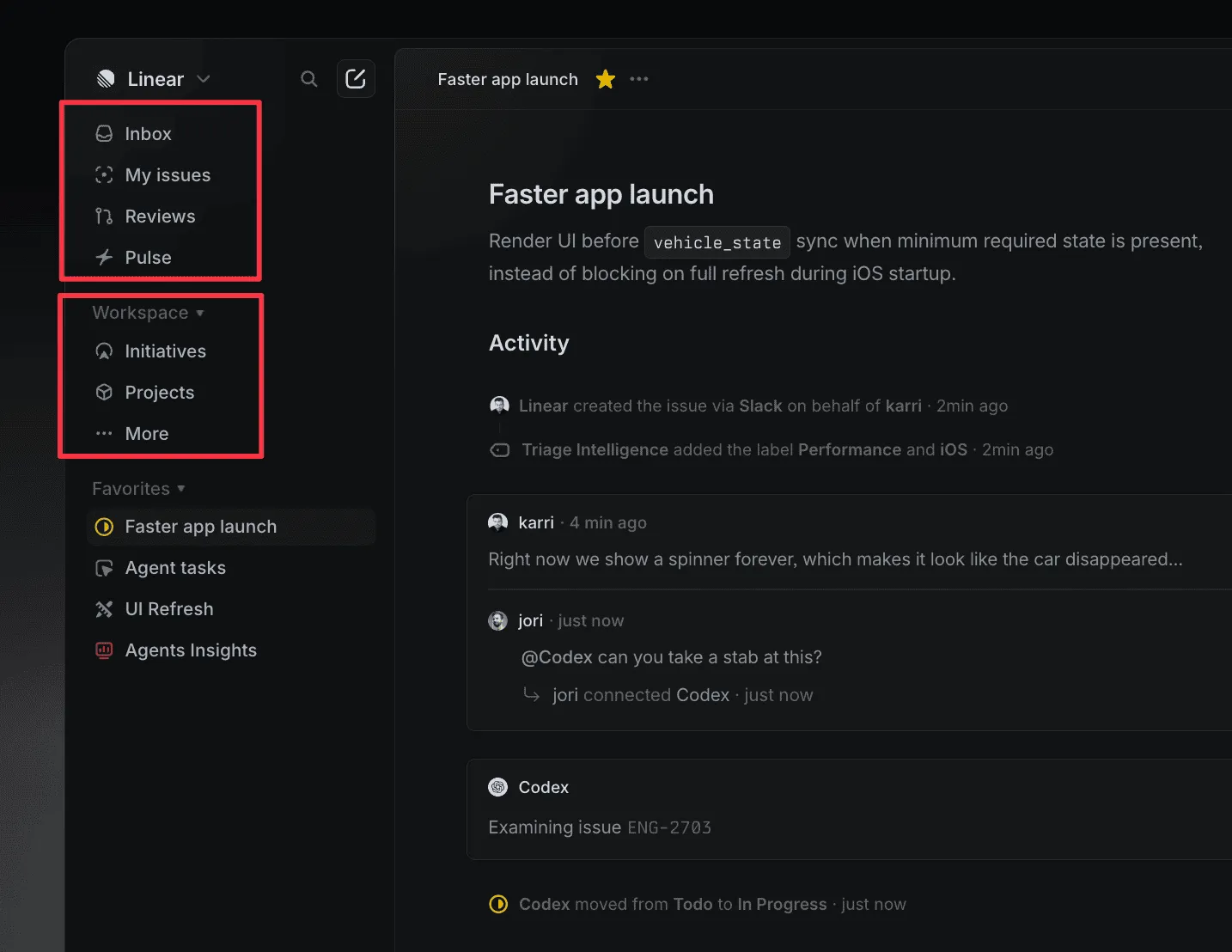The image size is (1232, 952).
Task: Open the Linear workspace dropdown chevron
Action: click(x=204, y=79)
